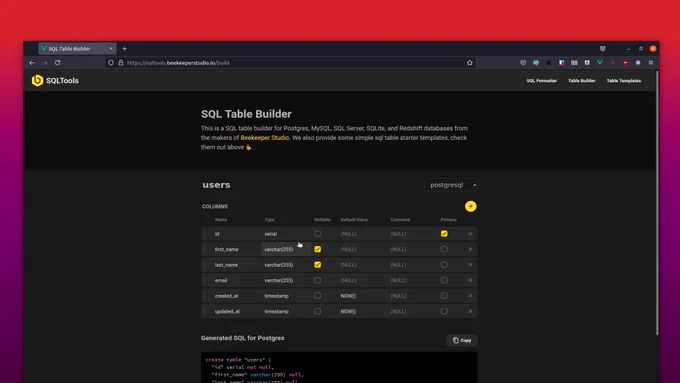Click the green V extension icon

point(600,63)
